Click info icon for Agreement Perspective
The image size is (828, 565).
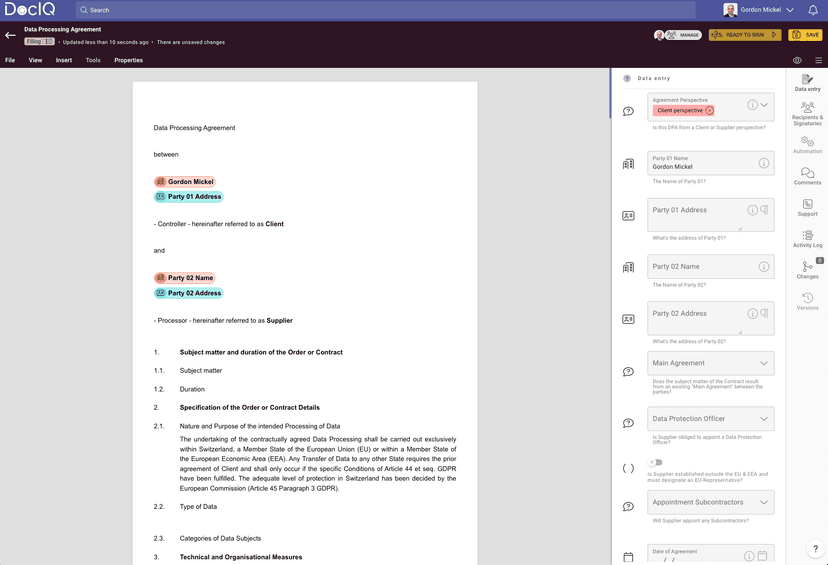(752, 105)
